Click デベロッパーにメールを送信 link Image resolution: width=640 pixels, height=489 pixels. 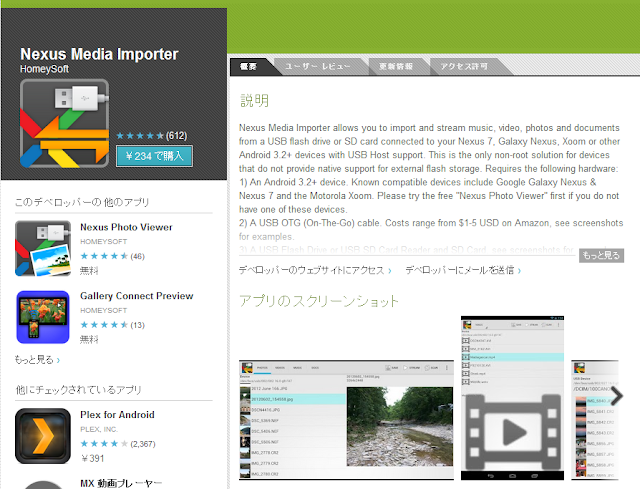pyautogui.click(x=463, y=270)
